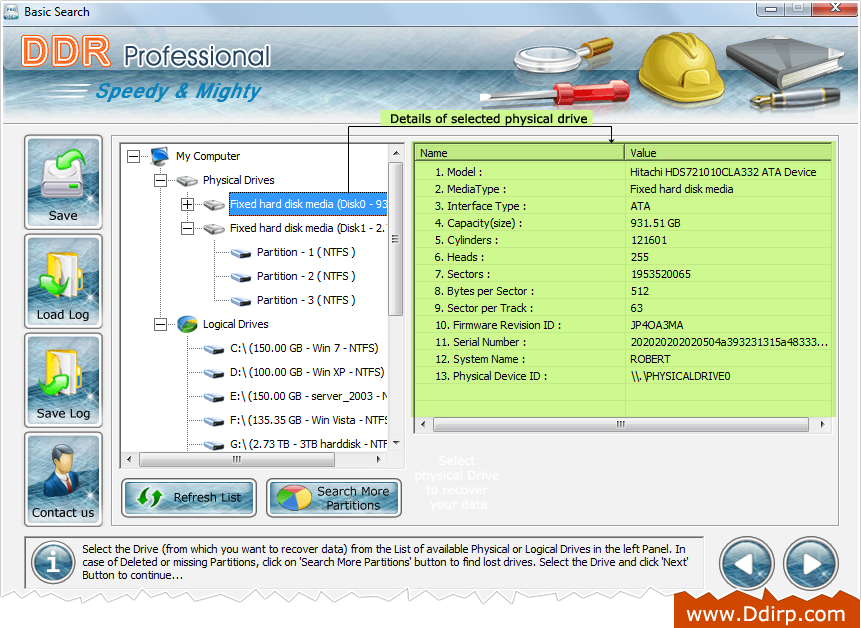861x628 pixels.
Task: Select E:\ server_2003 drive
Action: click(309, 396)
